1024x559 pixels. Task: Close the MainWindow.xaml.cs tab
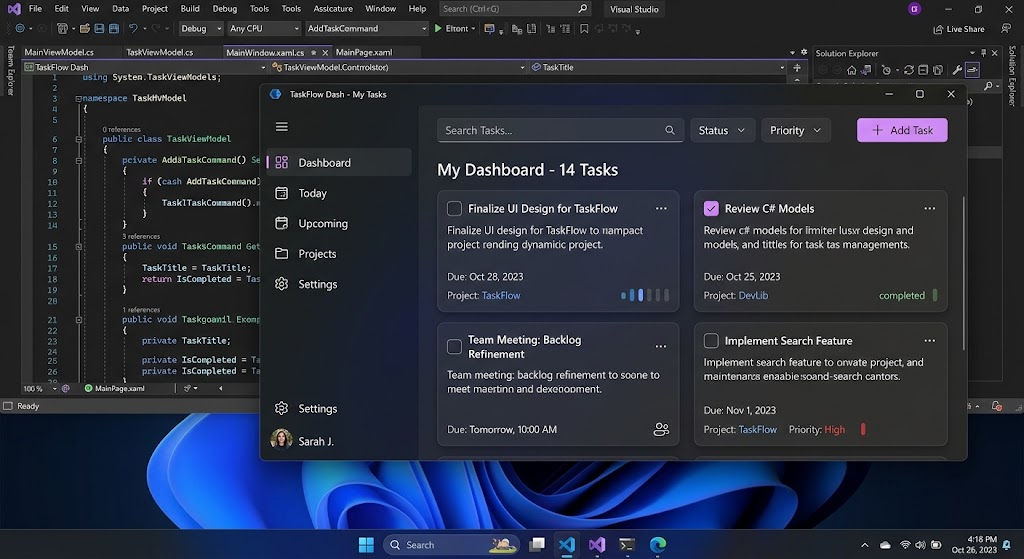click(x=325, y=53)
